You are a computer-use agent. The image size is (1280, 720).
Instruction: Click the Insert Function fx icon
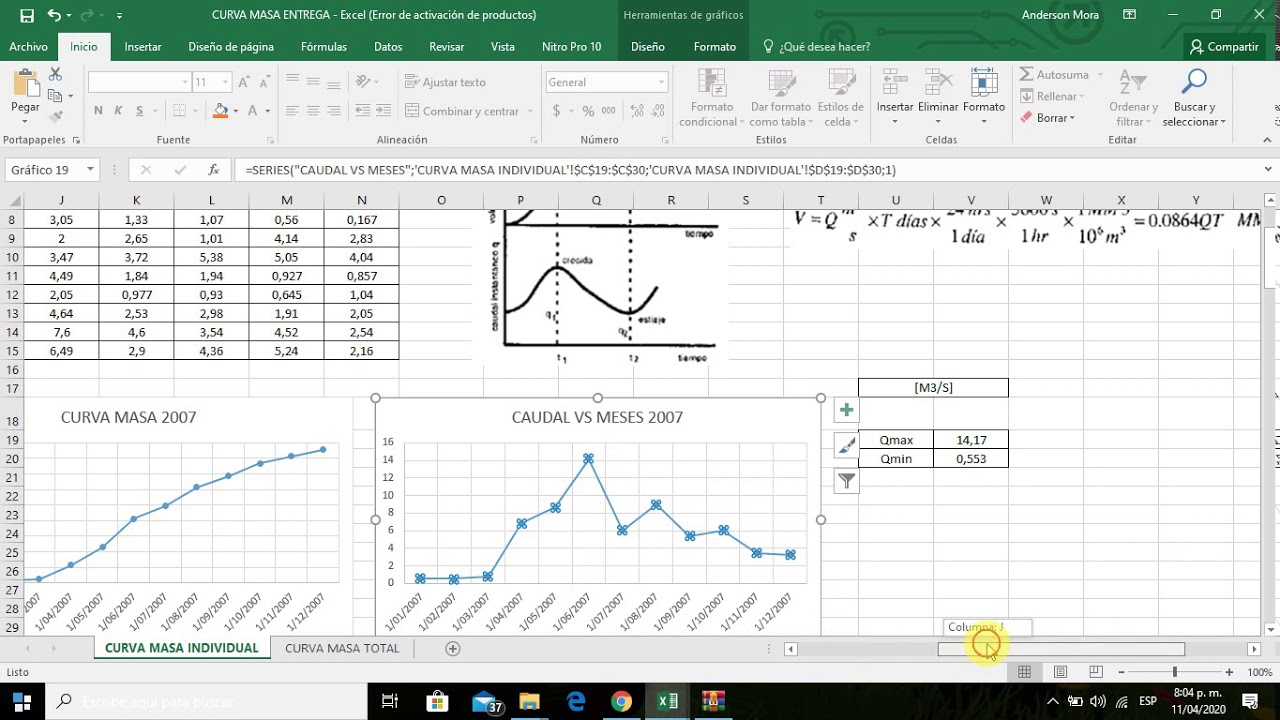pyautogui.click(x=213, y=170)
